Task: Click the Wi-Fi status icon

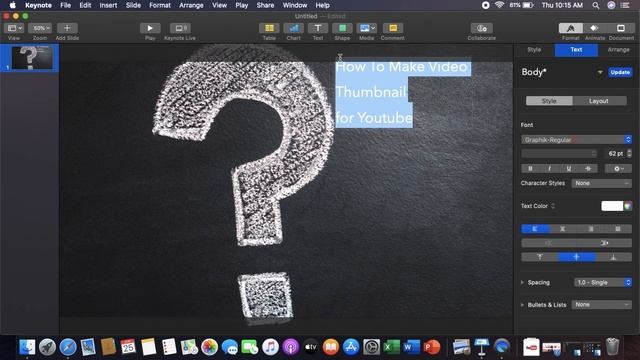Action: pos(499,5)
